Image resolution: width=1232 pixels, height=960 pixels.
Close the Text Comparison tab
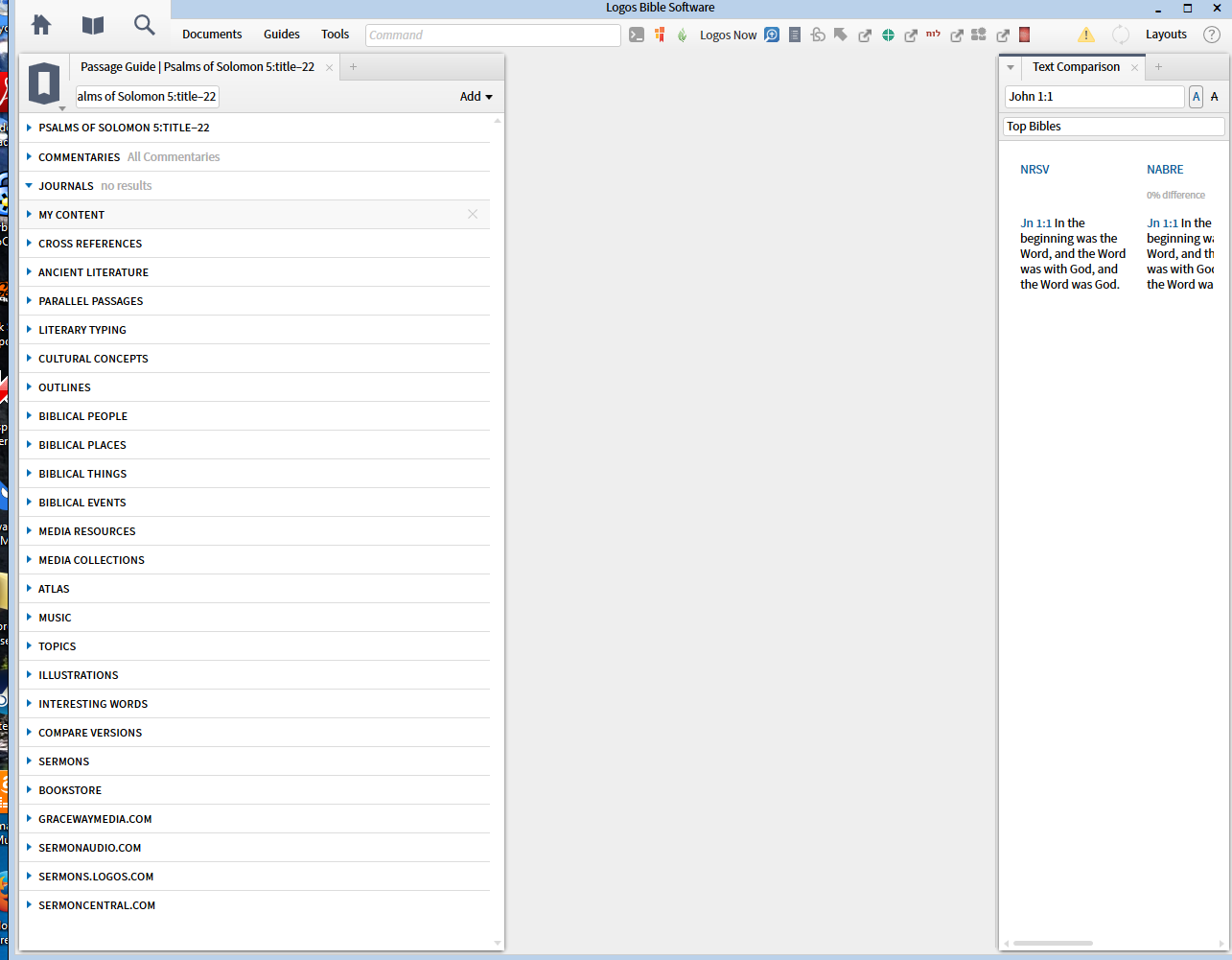1134,67
